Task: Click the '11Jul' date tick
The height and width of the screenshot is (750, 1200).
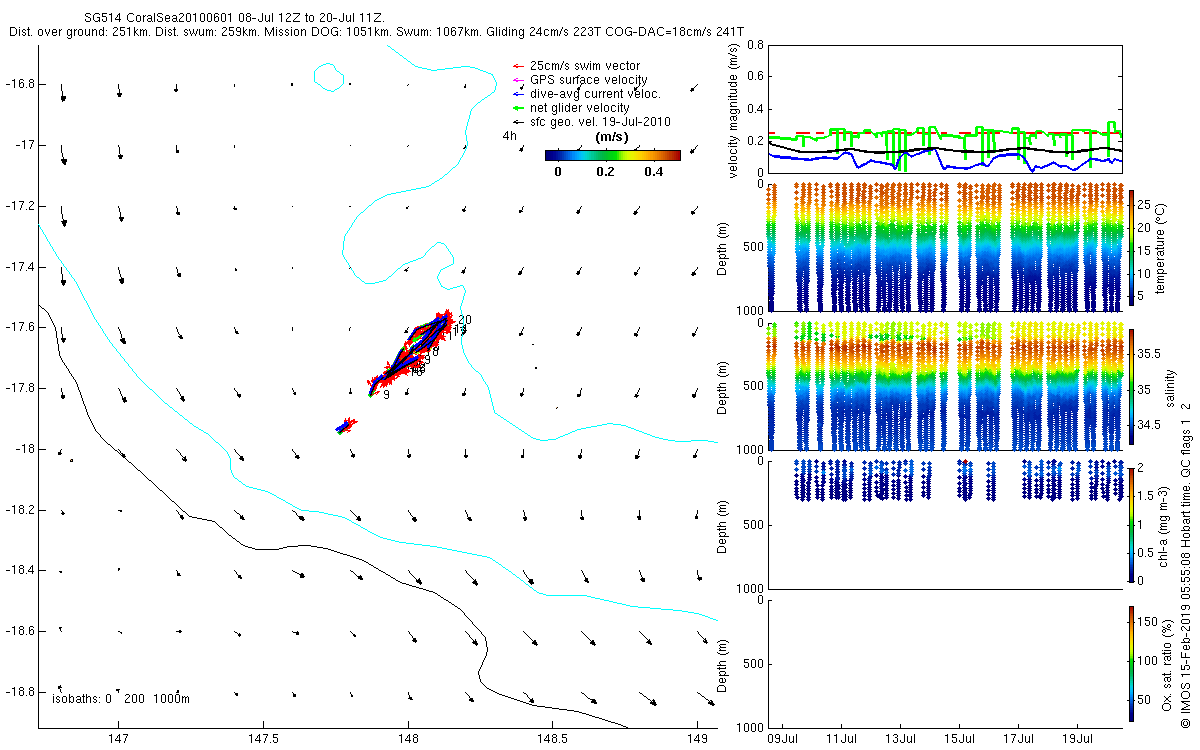Action: 842,739
